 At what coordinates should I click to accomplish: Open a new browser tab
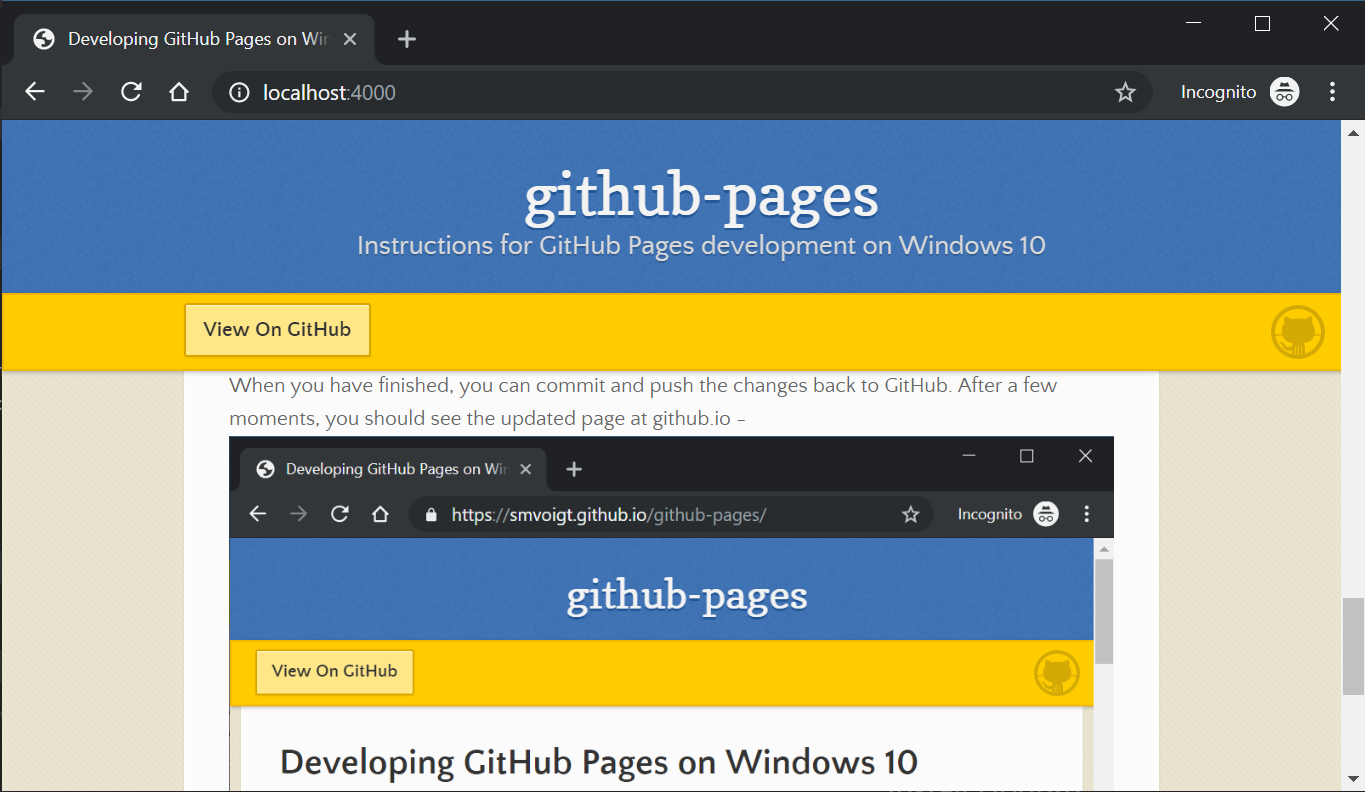[406, 39]
